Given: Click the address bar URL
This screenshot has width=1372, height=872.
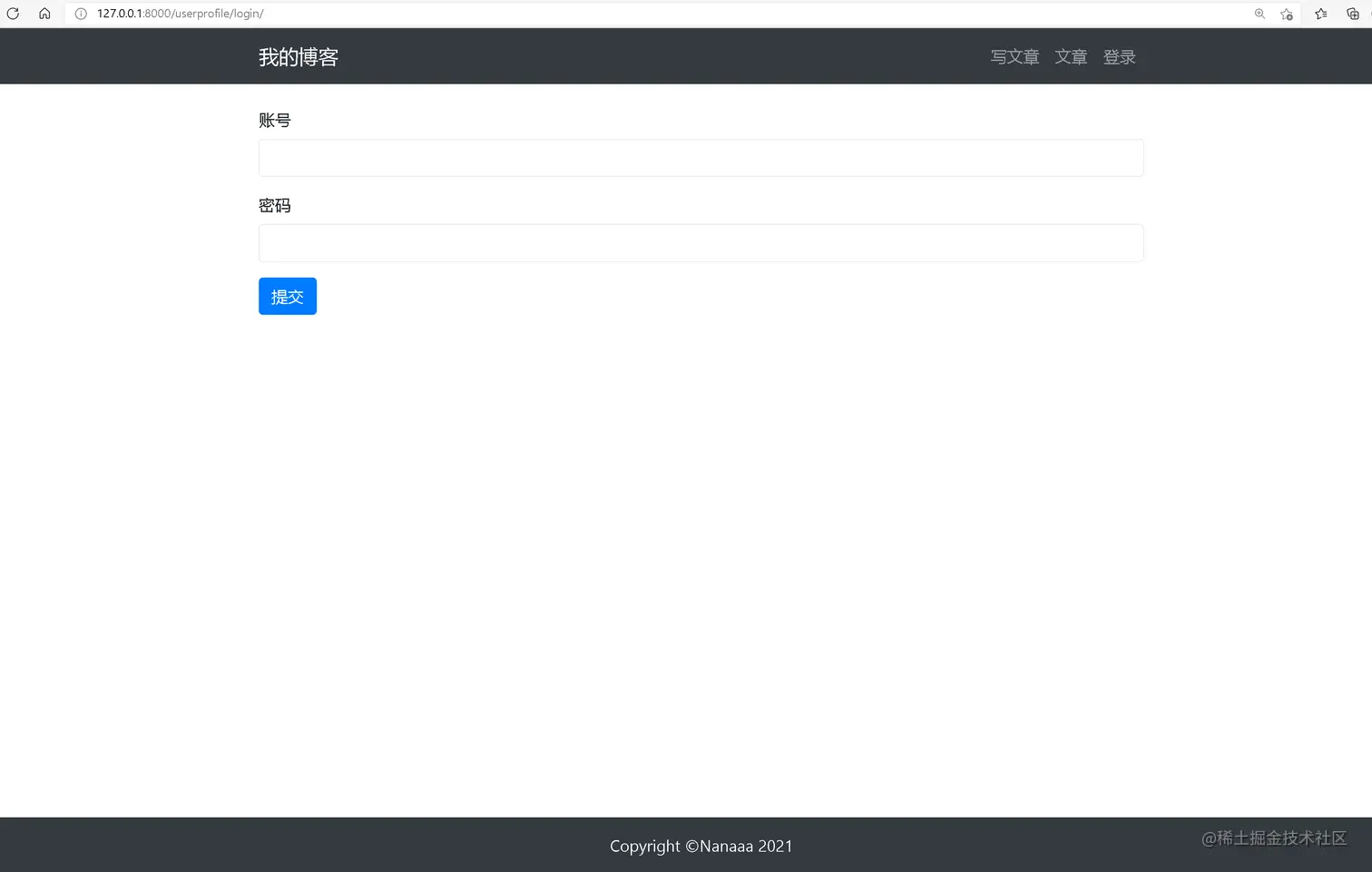Looking at the screenshot, I should (181, 14).
